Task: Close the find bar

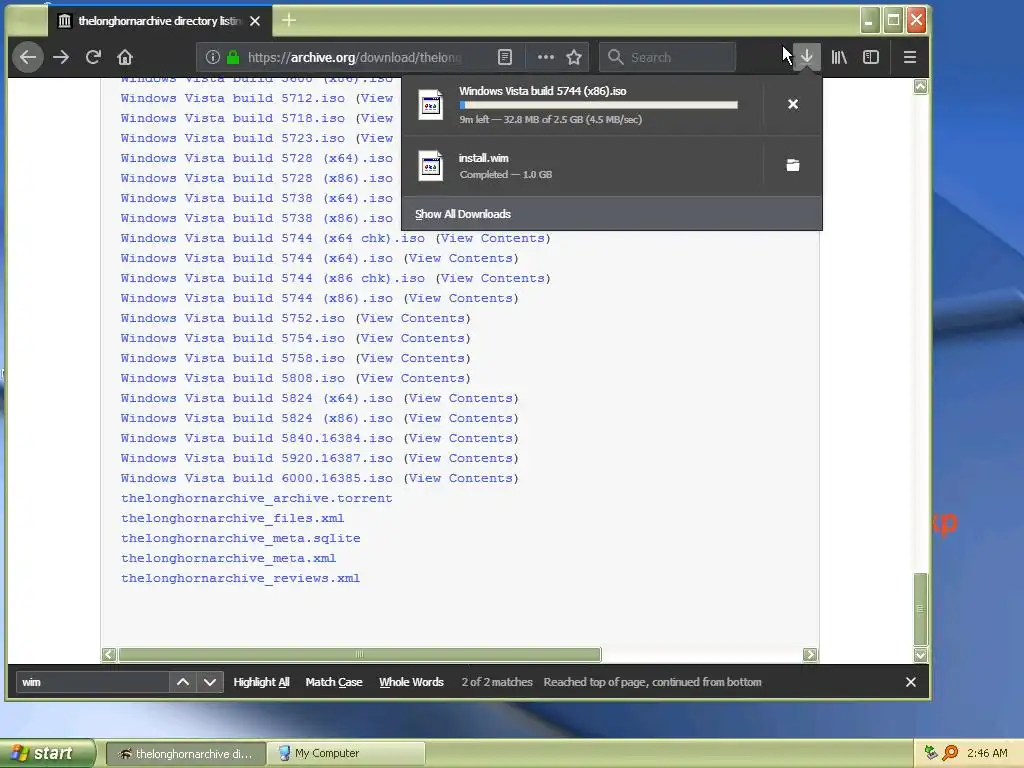Action: [x=911, y=682]
